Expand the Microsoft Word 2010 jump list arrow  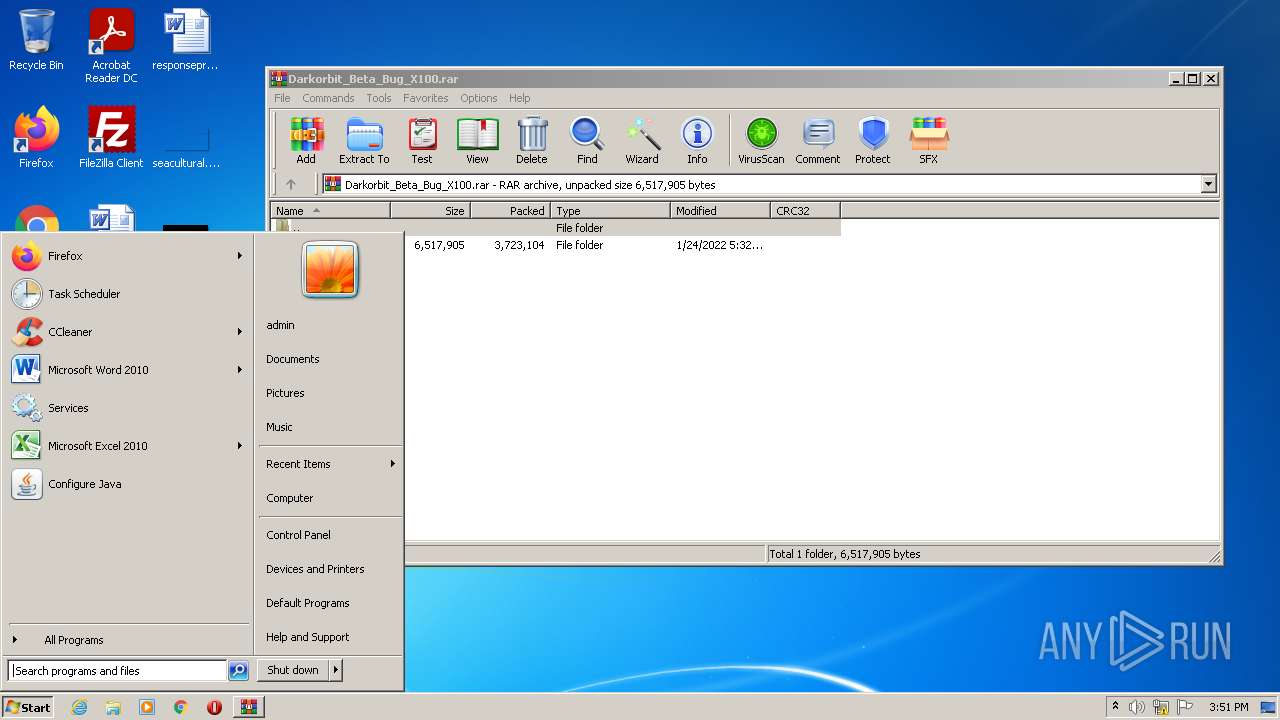(x=240, y=370)
